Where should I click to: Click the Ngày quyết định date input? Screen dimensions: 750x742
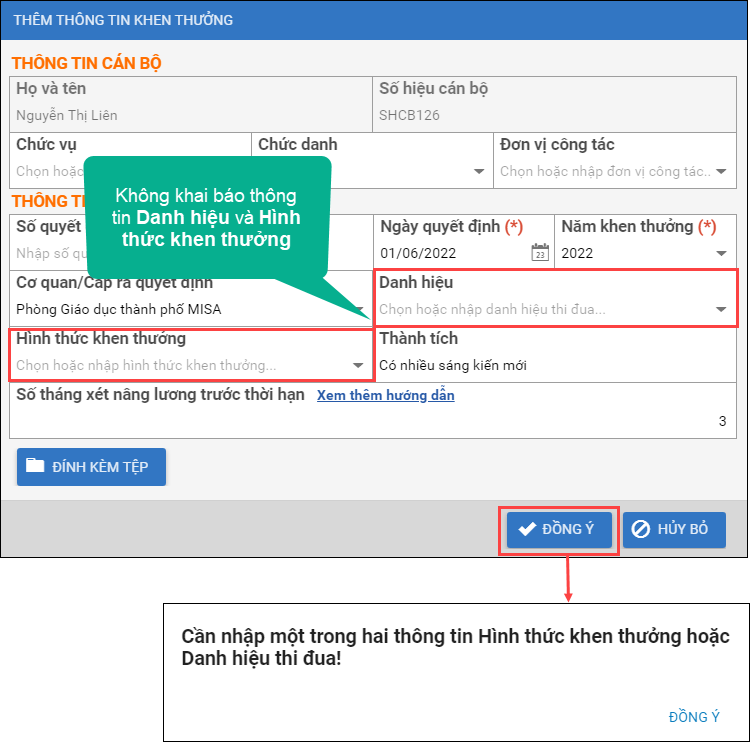[450, 253]
